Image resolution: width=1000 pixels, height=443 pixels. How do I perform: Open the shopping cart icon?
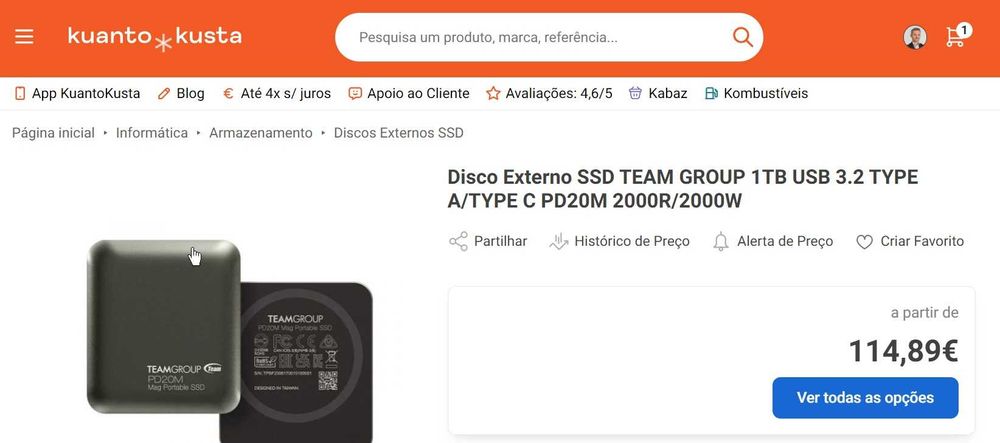click(x=954, y=38)
